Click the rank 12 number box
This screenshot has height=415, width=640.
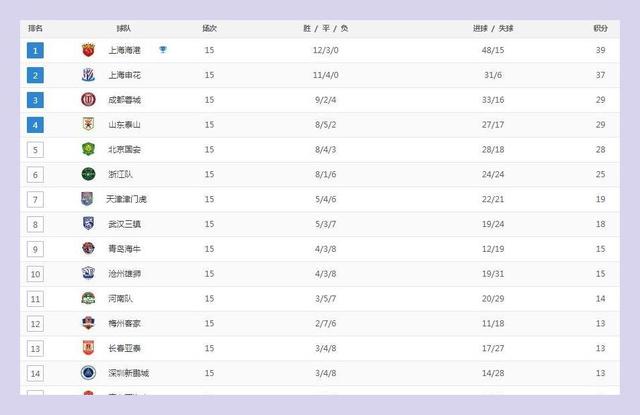[x=35, y=324]
